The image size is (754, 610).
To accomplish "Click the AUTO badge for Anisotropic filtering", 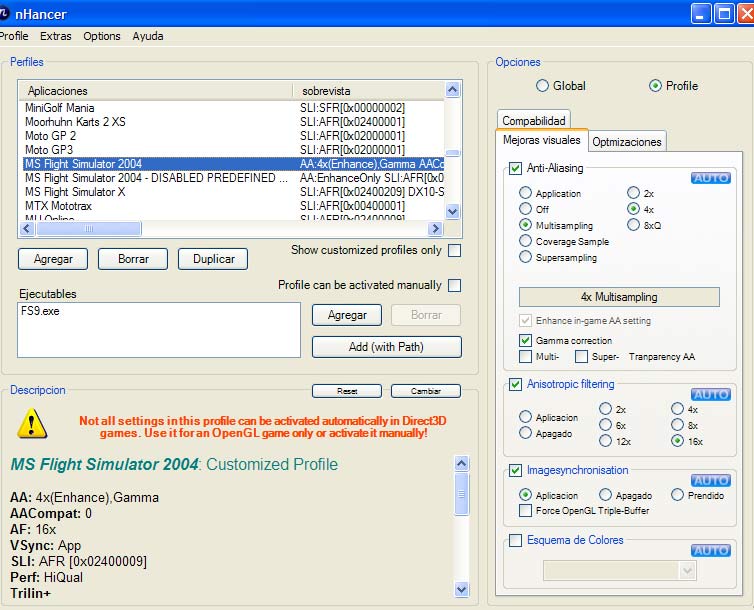I will click(710, 394).
